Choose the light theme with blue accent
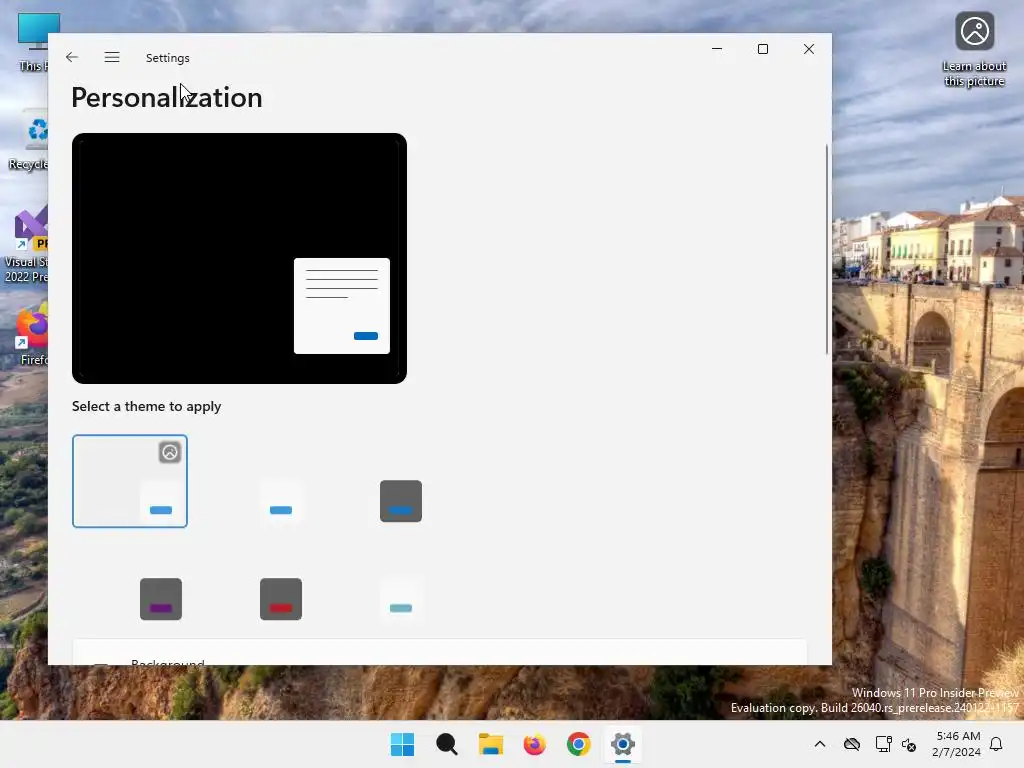Image resolution: width=1024 pixels, height=768 pixels. pos(250,481)
